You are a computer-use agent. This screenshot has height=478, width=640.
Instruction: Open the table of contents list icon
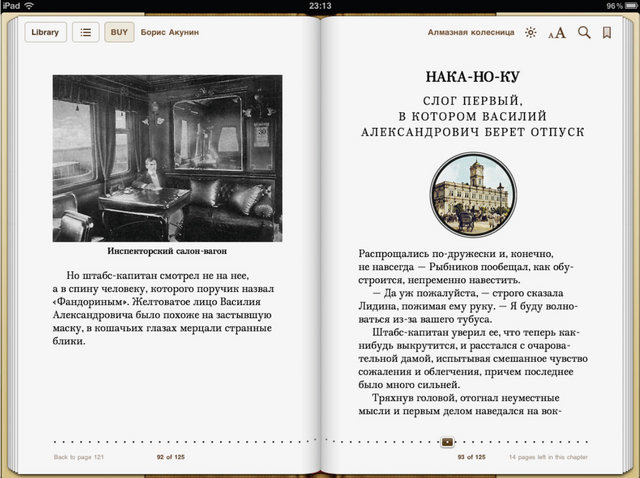point(87,32)
